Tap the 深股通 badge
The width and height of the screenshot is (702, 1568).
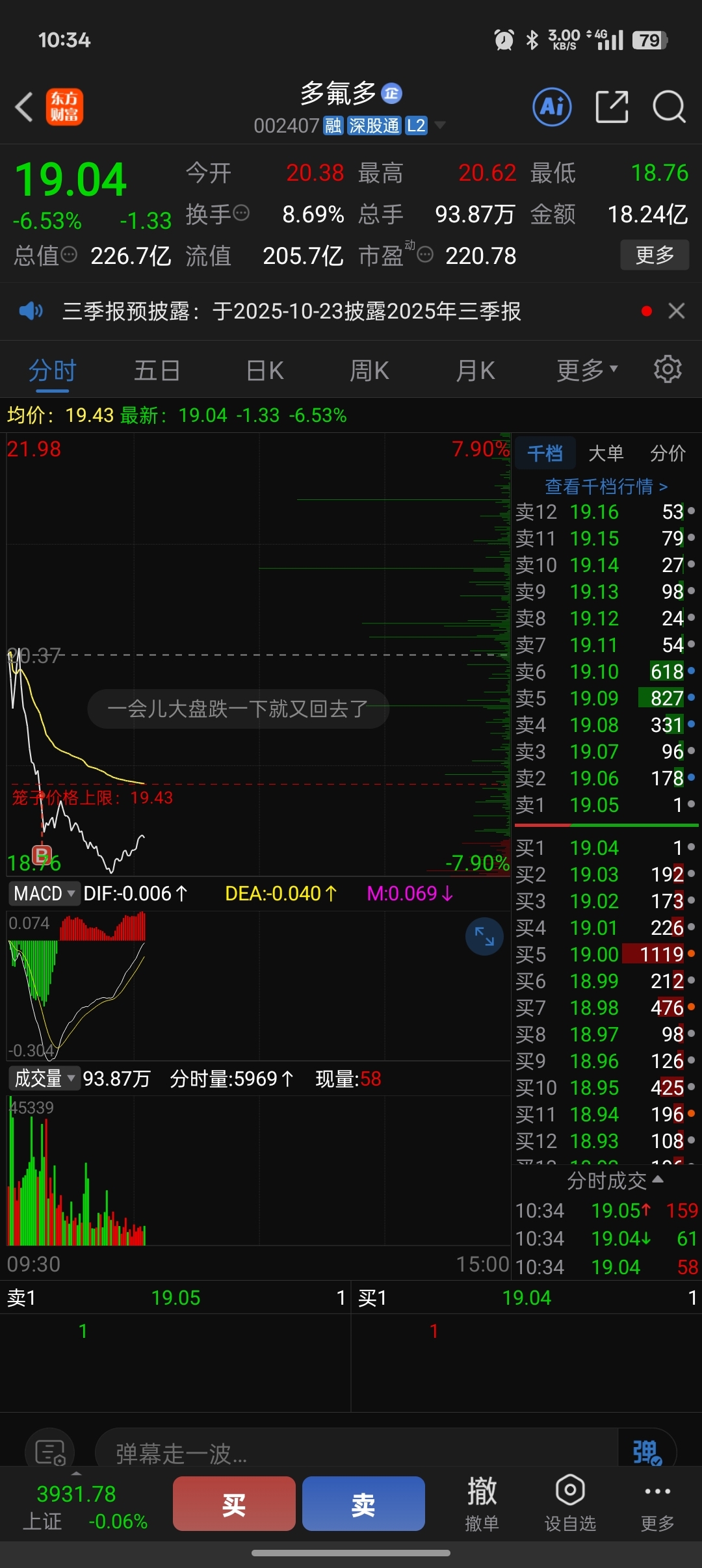click(374, 125)
